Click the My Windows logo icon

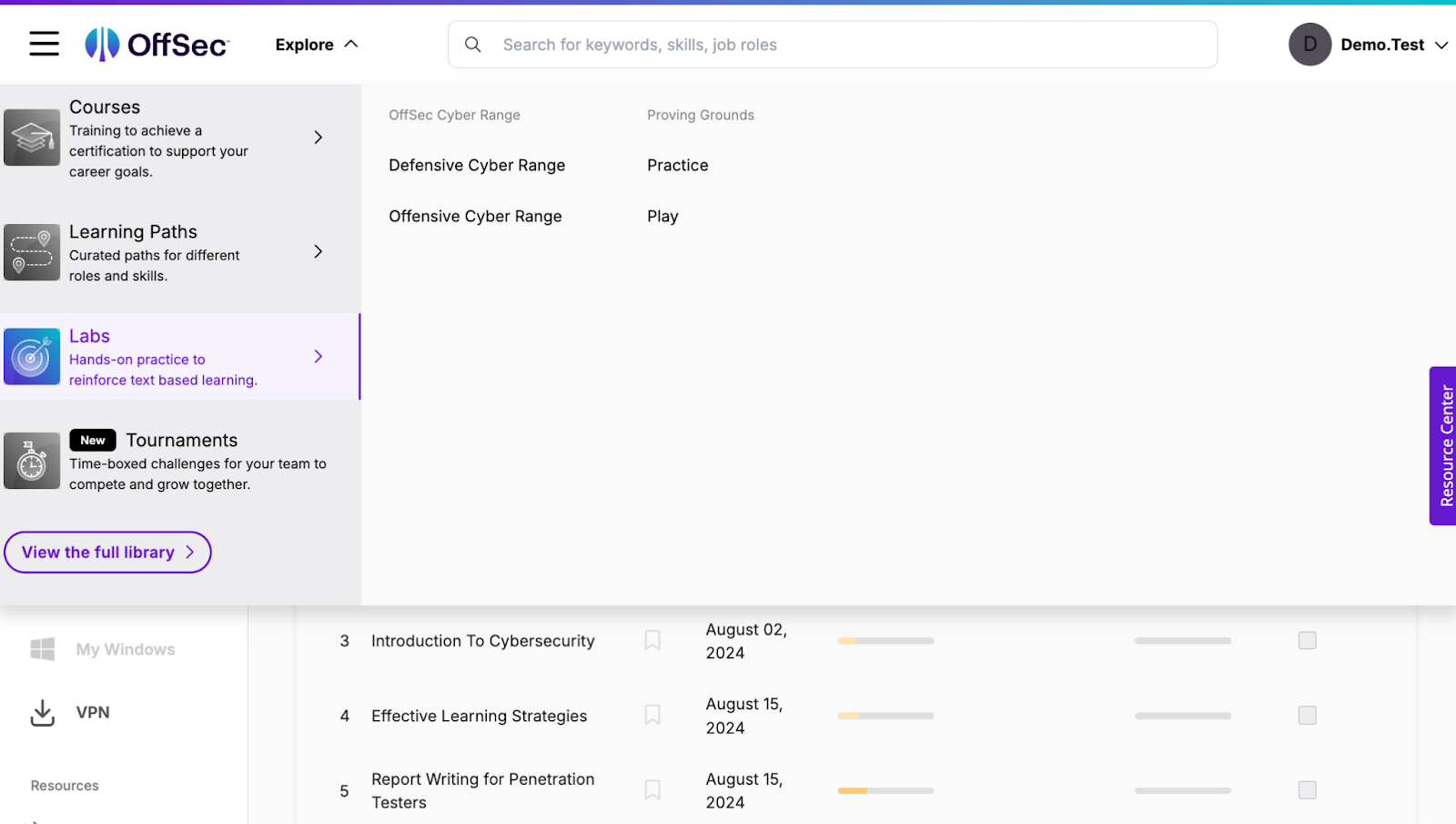click(x=43, y=649)
